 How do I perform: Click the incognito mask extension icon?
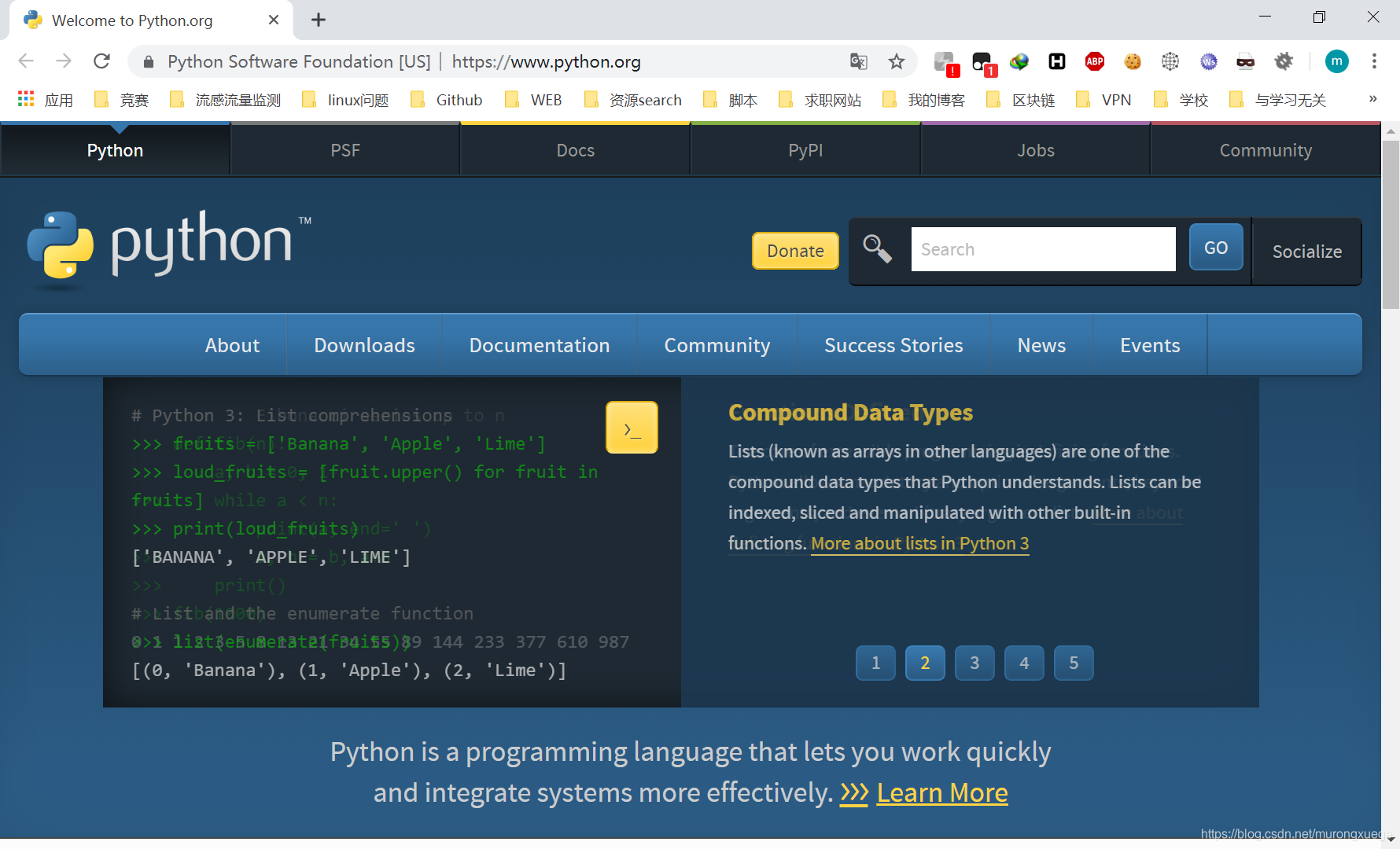pos(1246,61)
